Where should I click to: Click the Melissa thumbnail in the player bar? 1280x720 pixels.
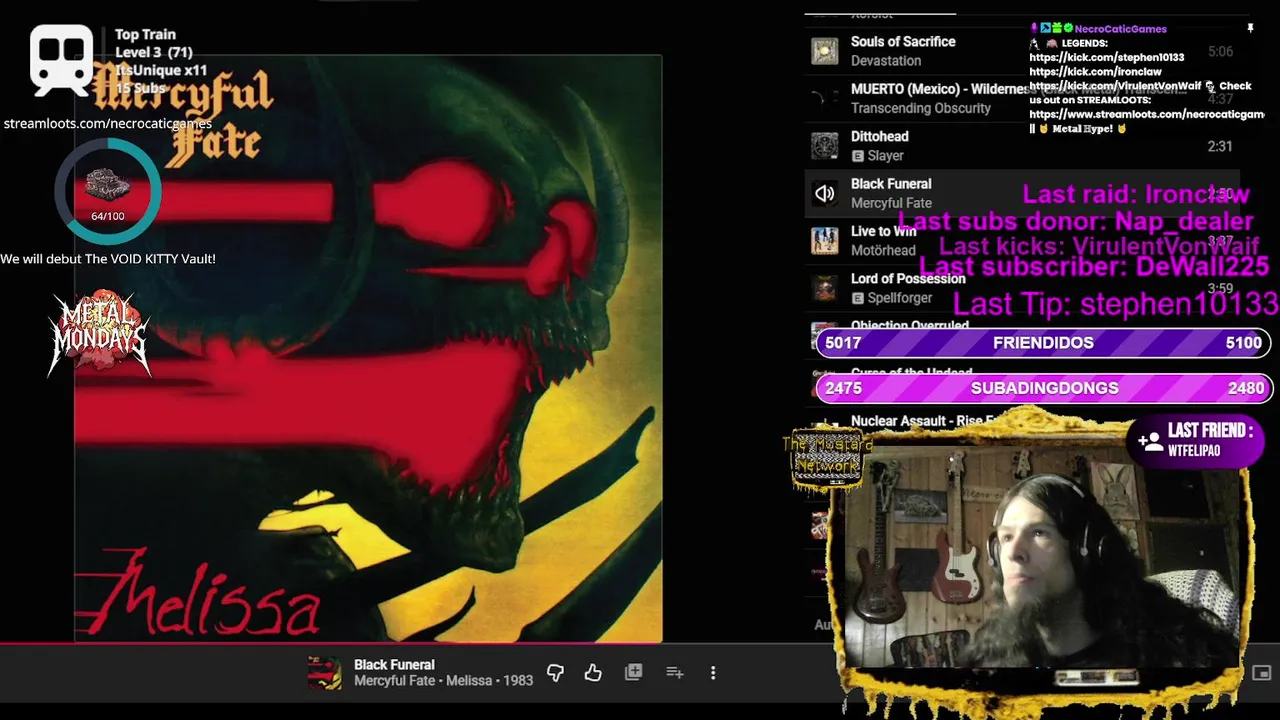(324, 673)
